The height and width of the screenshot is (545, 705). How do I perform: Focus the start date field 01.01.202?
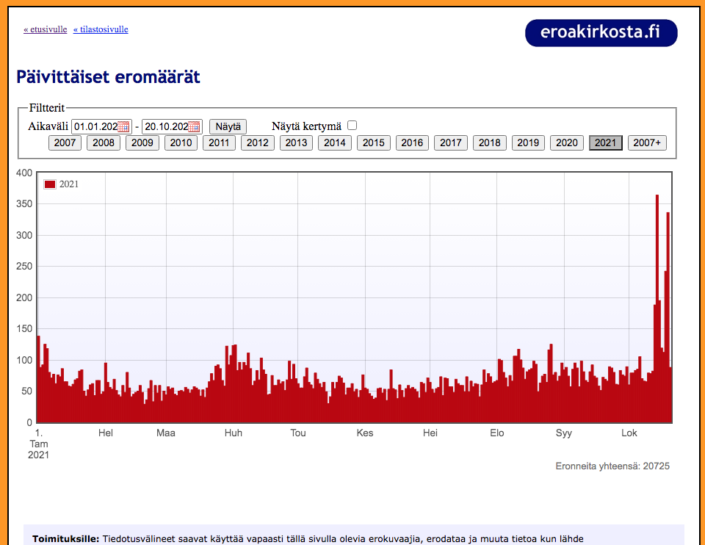tap(101, 127)
